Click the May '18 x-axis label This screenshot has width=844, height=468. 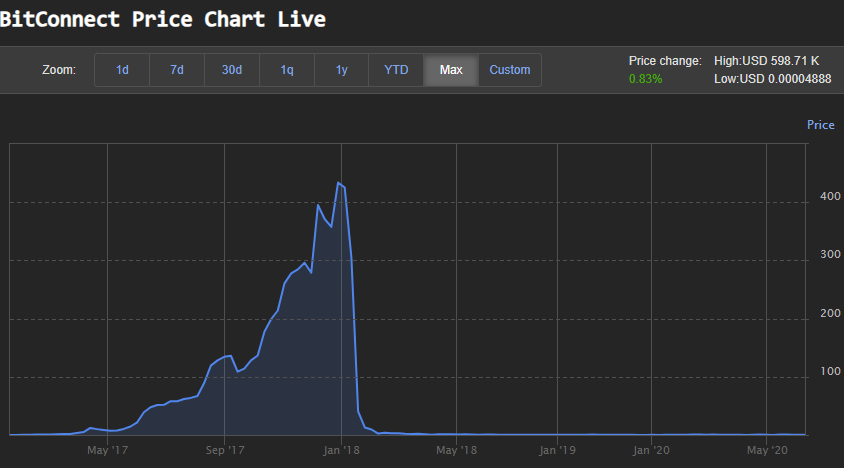click(456, 451)
